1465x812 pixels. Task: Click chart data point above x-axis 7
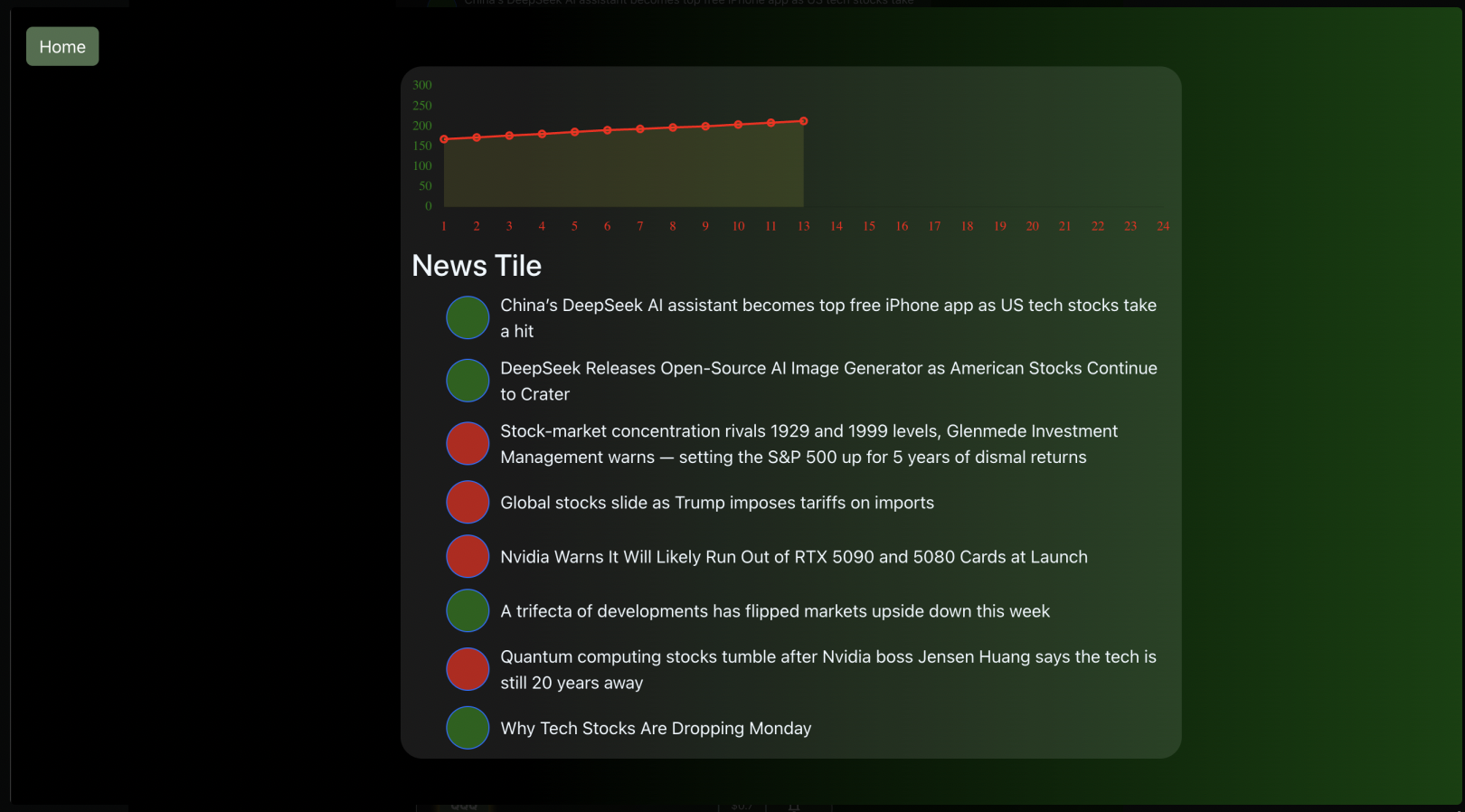640,129
